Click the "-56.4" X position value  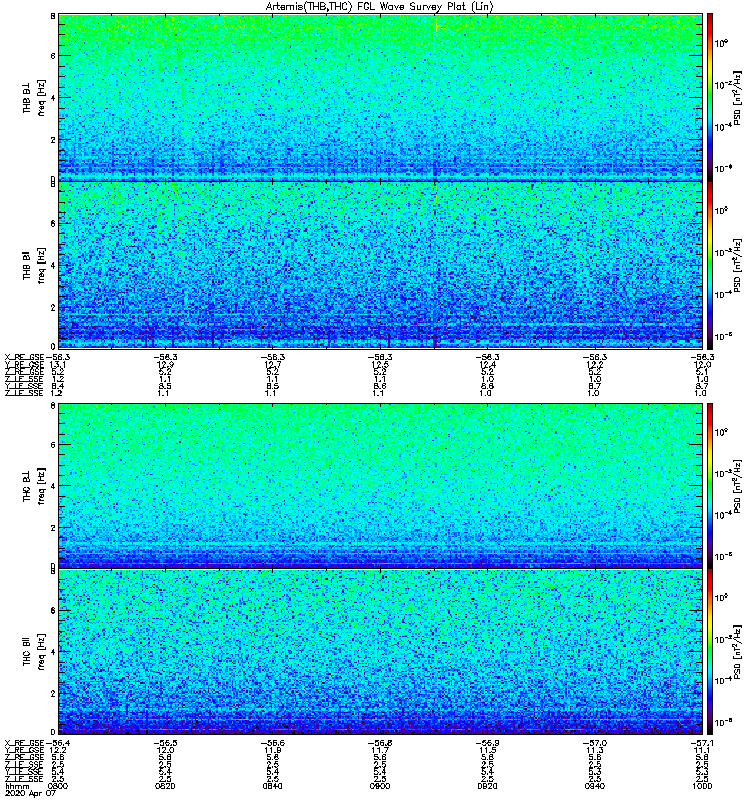point(59,743)
